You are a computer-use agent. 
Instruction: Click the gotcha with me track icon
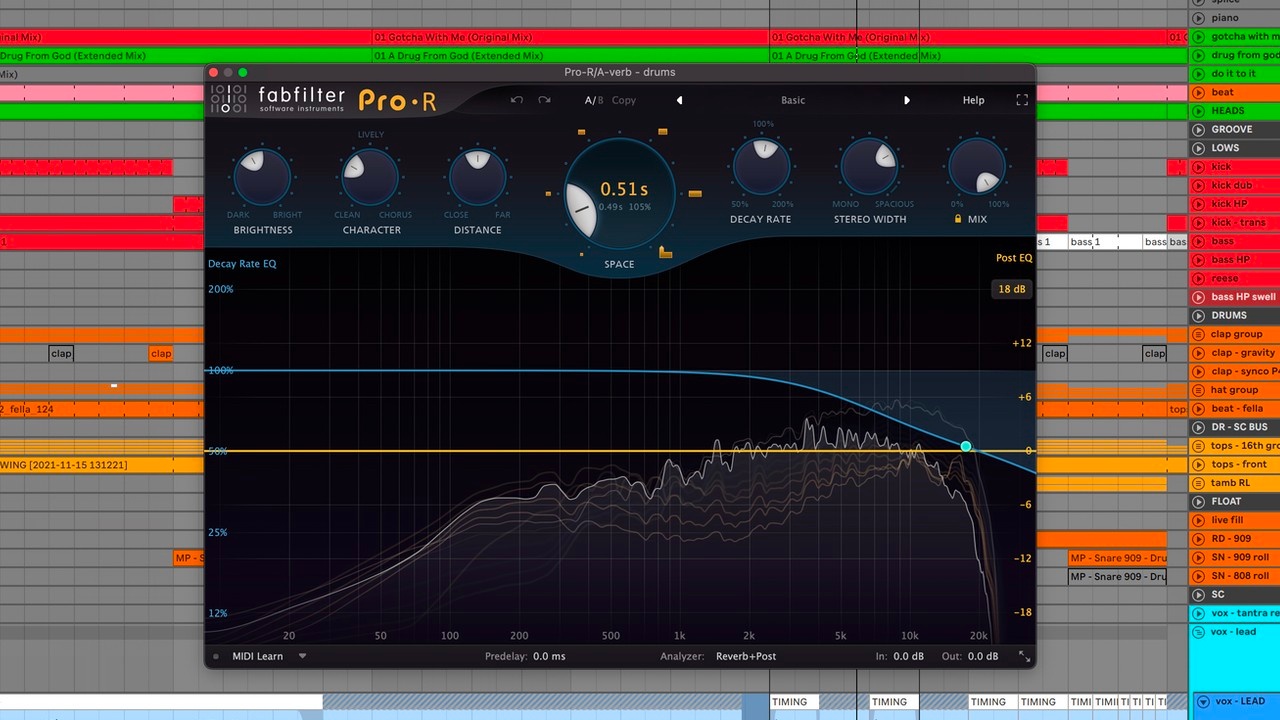[1198, 37]
